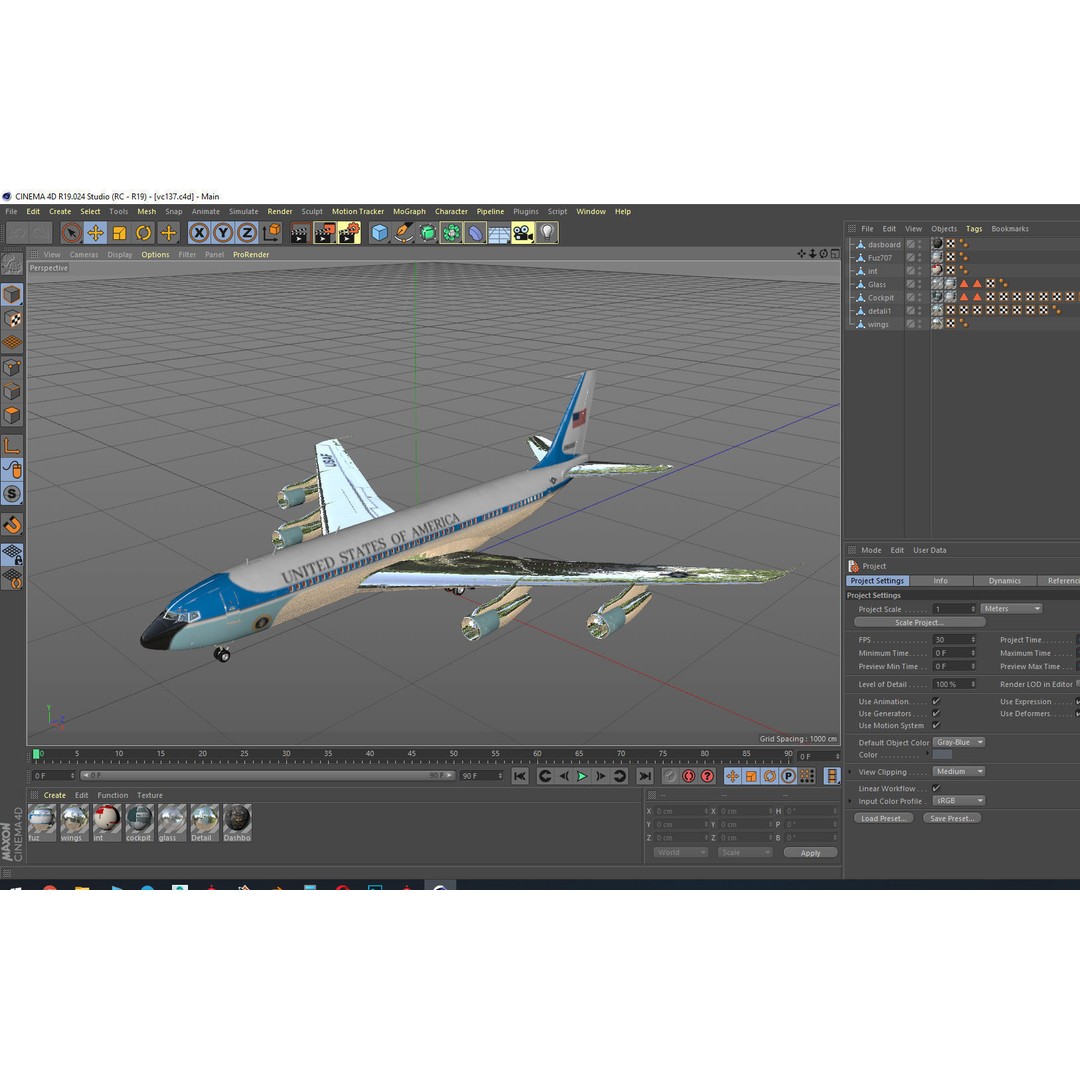Open viewport Options menu
The height and width of the screenshot is (1080, 1080).
(x=155, y=255)
